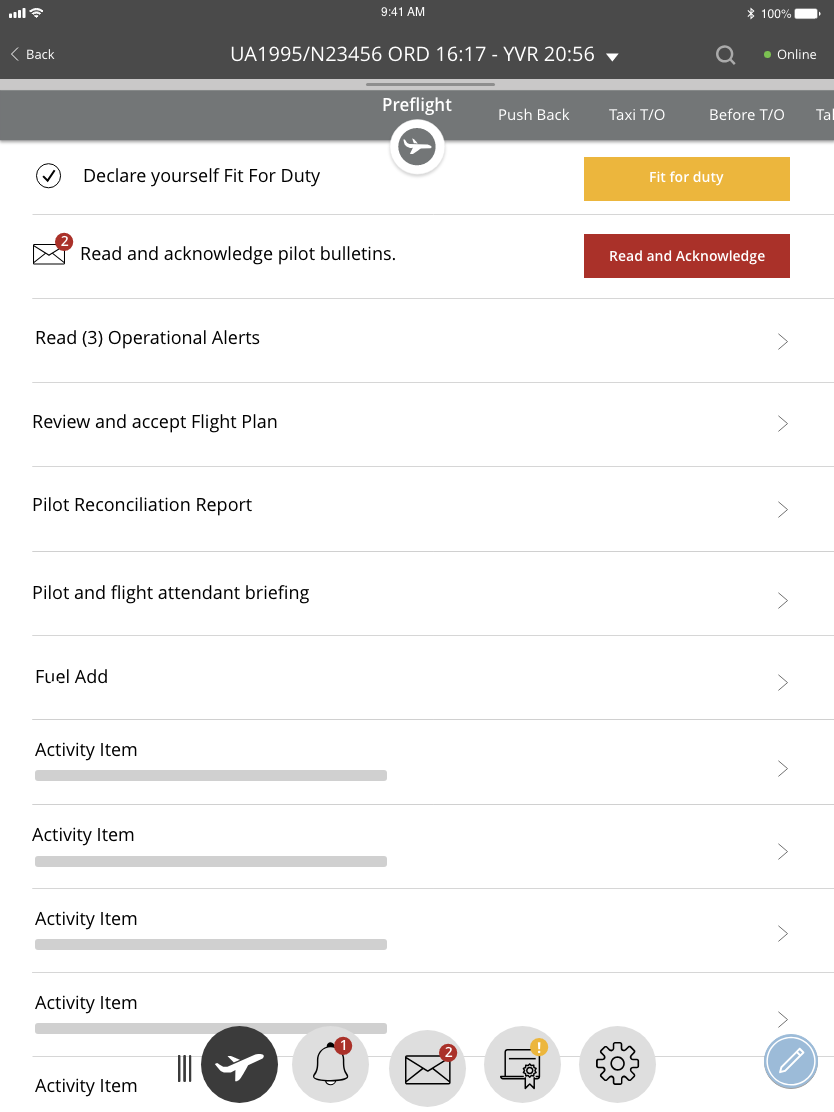
Task: Open notifications bell icon
Action: click(331, 1066)
